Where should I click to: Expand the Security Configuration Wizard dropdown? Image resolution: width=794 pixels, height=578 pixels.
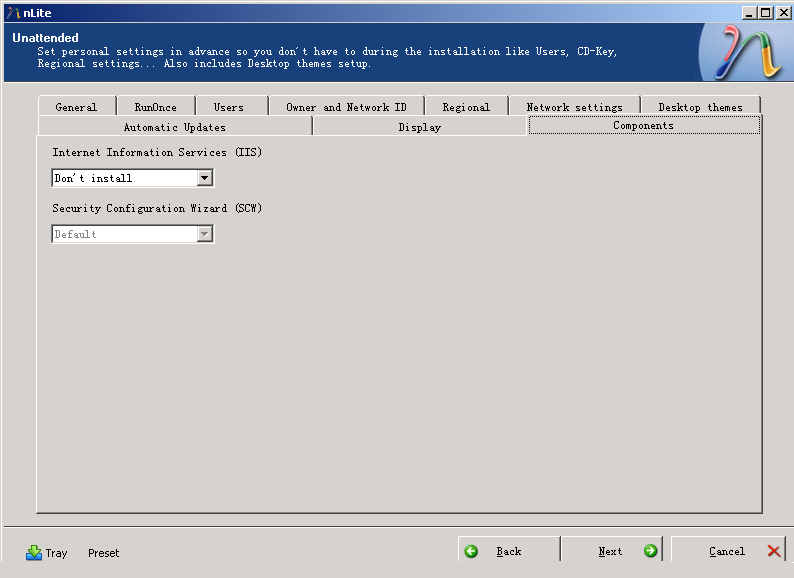(x=204, y=234)
